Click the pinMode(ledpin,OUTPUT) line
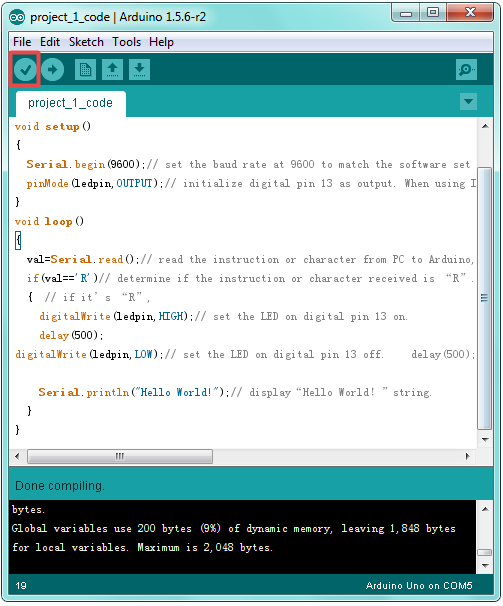 [251, 184]
